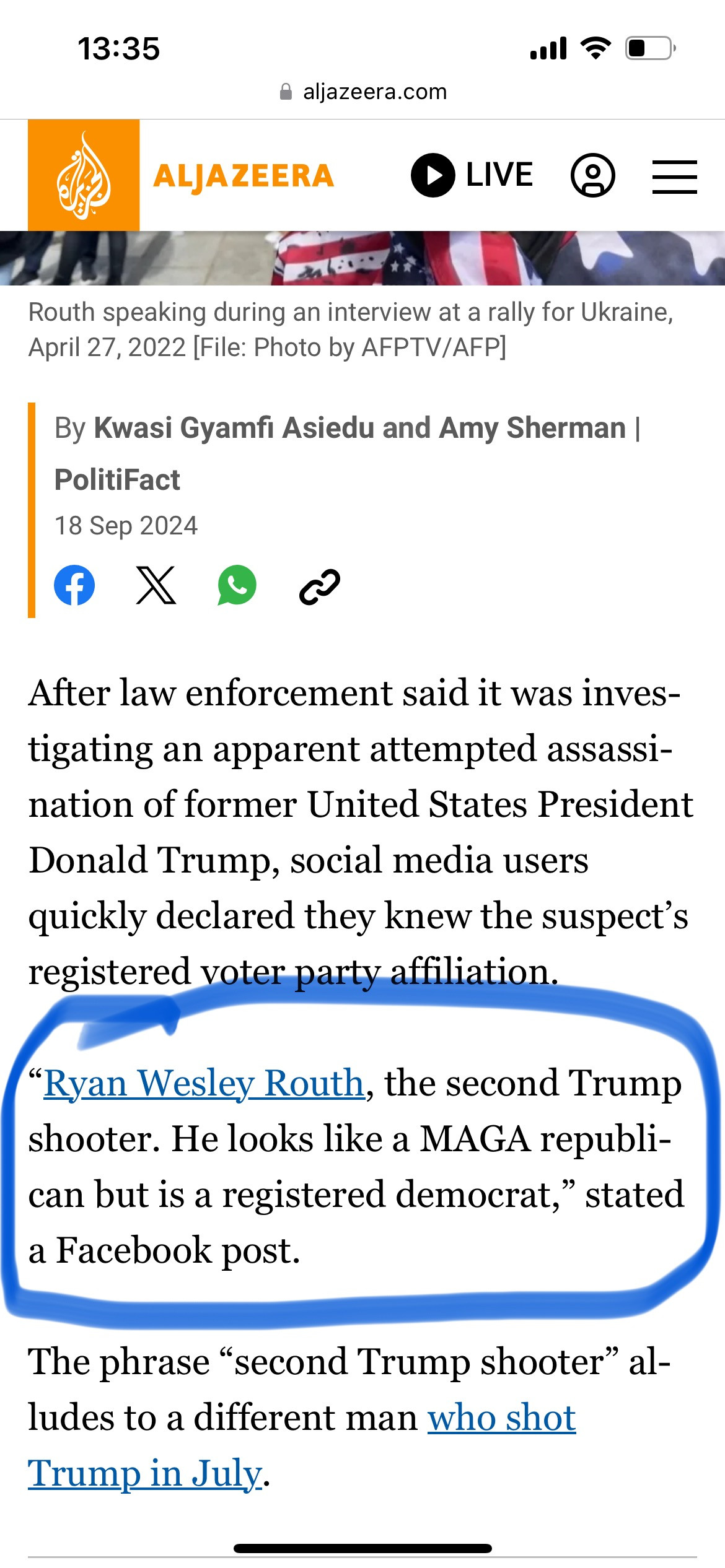Share article on Facebook

[x=74, y=585]
